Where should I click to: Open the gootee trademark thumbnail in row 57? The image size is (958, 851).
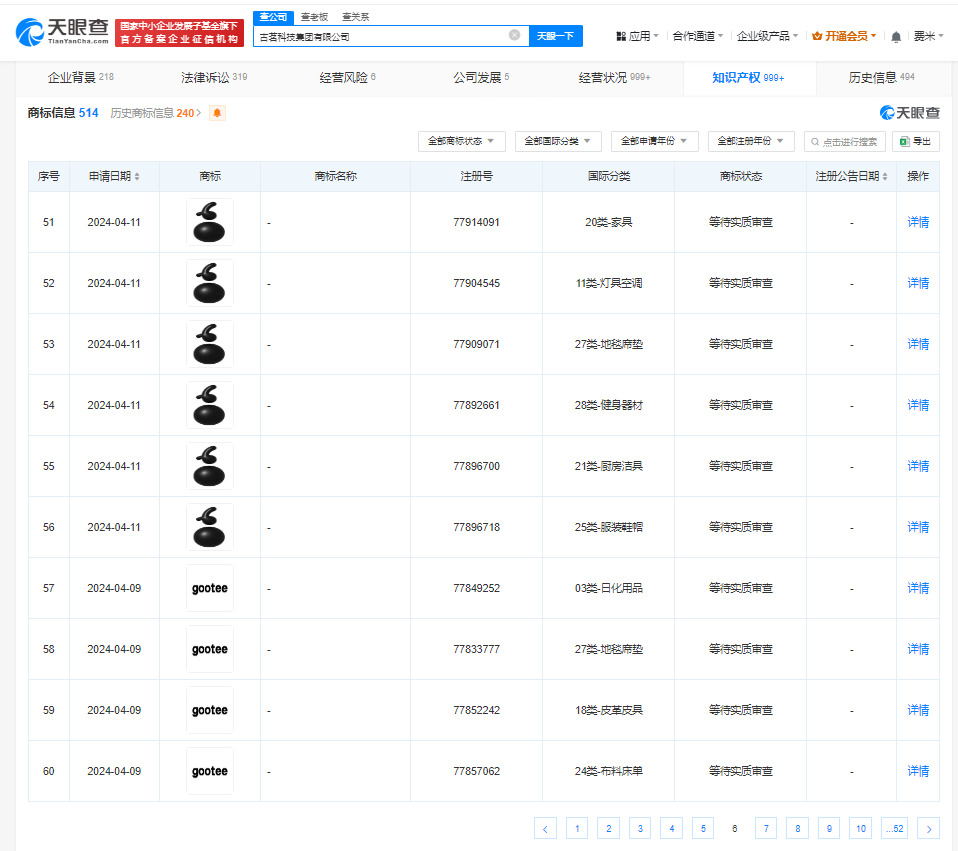coord(210,588)
